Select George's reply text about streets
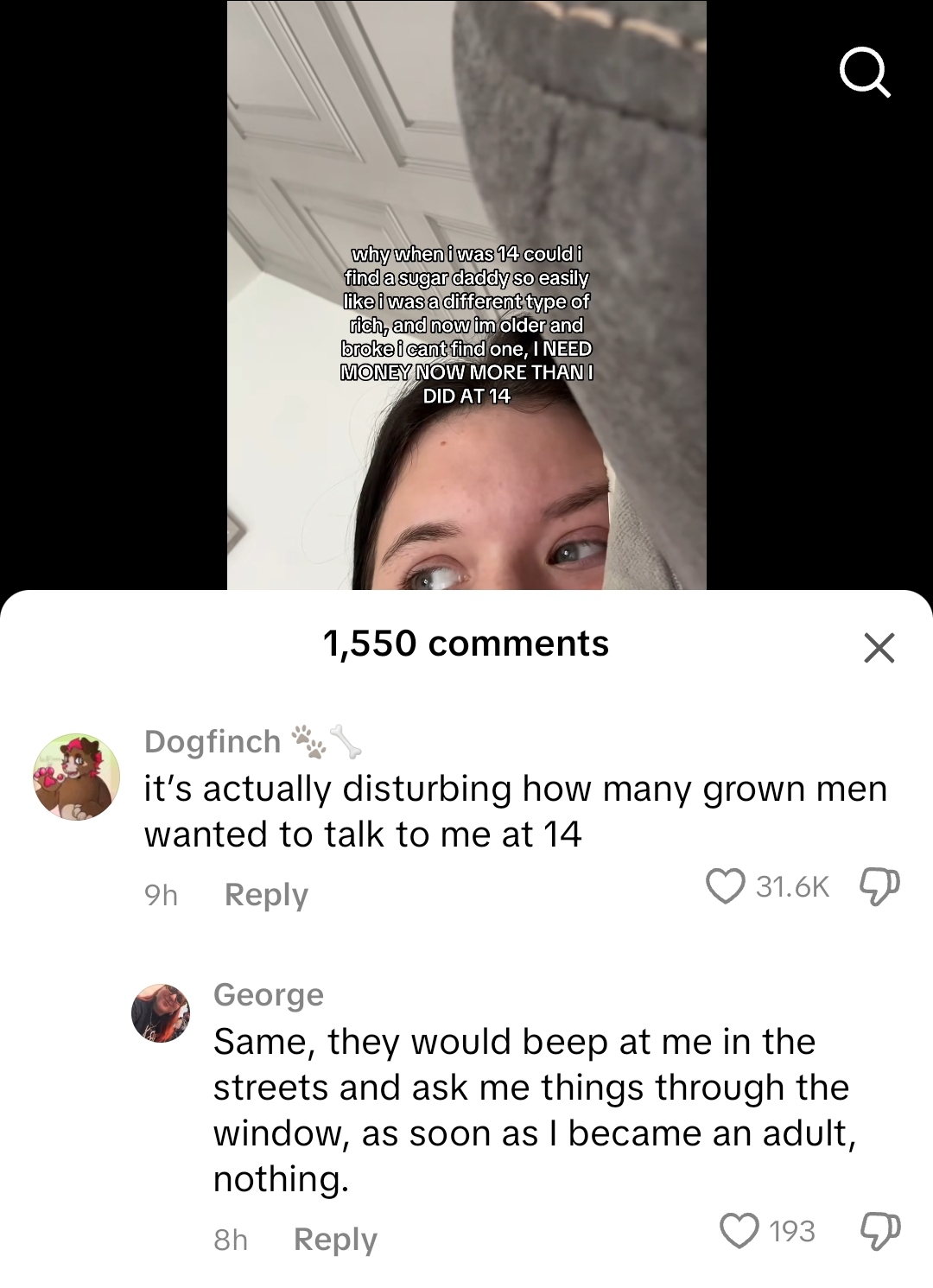Screen dimensions: 933x1288 pos(535,1110)
